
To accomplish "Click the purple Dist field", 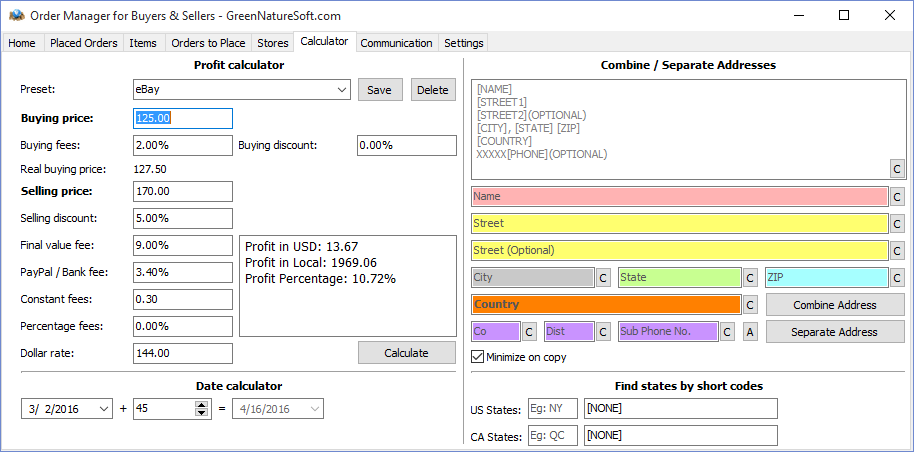I will click(569, 331).
